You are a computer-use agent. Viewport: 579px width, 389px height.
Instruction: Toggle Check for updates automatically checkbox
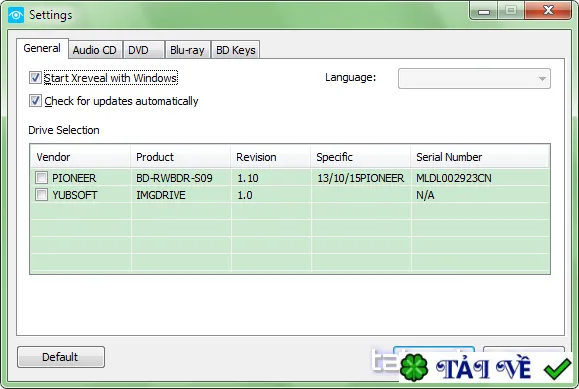coord(35,101)
